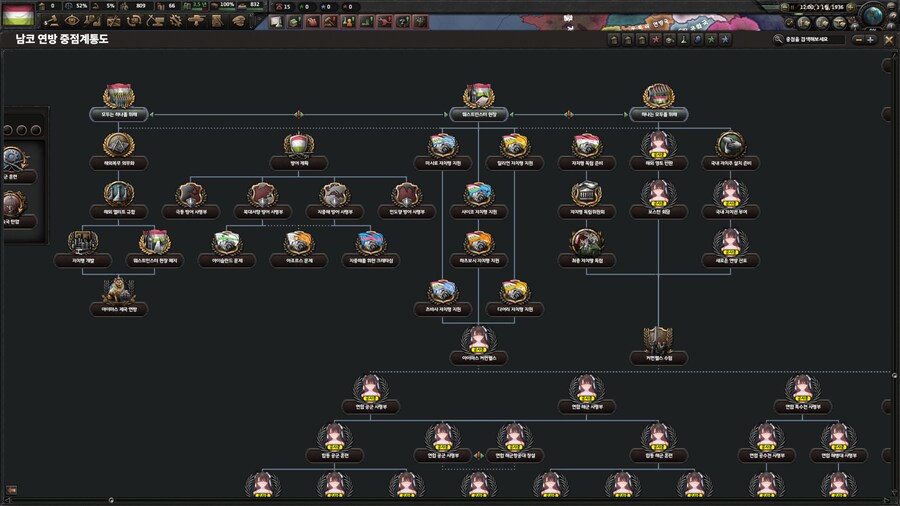
Task: Toggle the blue star focus filter at the far right
Action: coord(725,40)
